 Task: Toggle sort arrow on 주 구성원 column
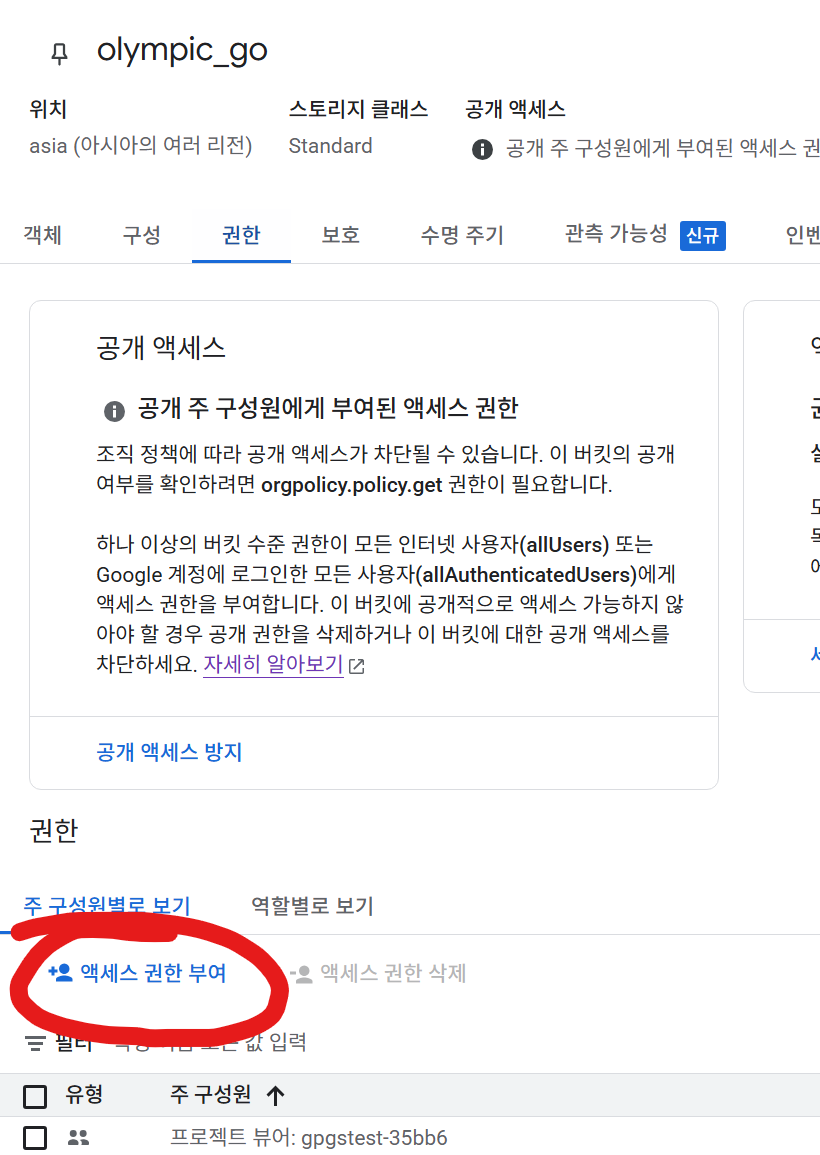(x=276, y=1095)
